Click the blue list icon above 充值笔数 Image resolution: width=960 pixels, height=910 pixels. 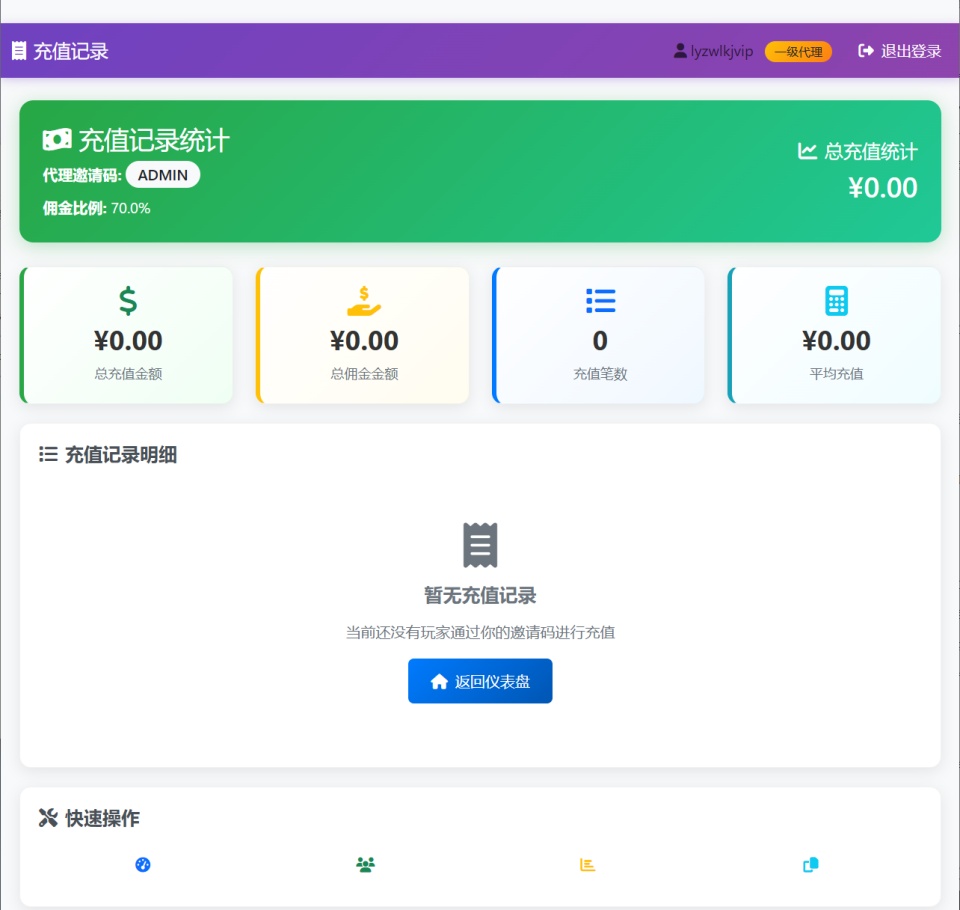(x=600, y=300)
